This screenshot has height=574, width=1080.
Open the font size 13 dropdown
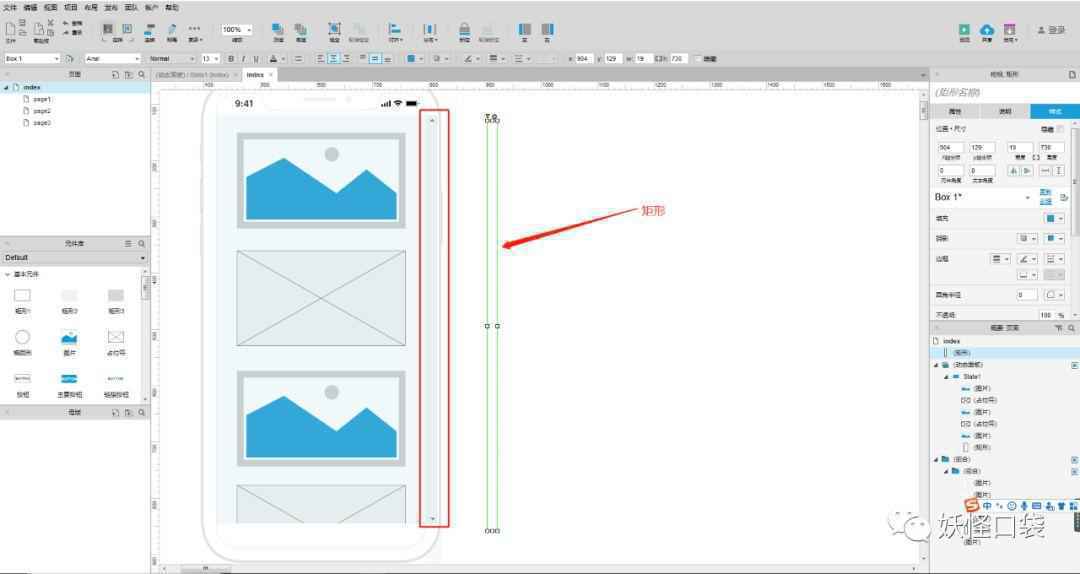210,59
